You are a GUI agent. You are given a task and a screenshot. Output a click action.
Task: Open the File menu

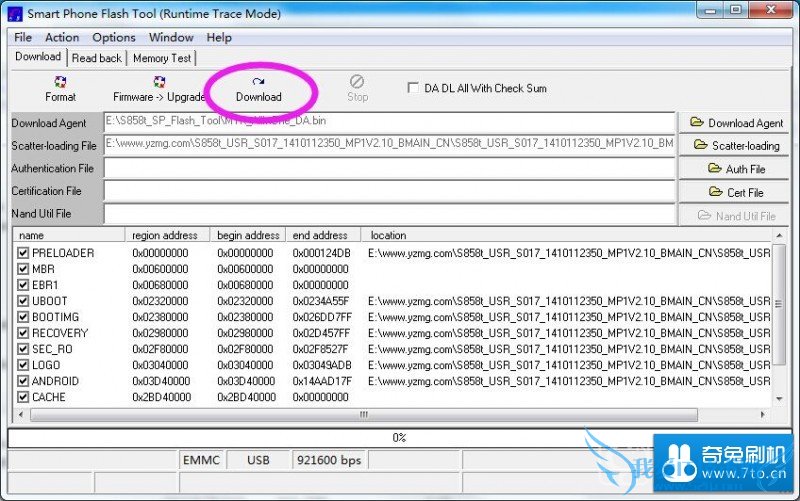coord(23,37)
